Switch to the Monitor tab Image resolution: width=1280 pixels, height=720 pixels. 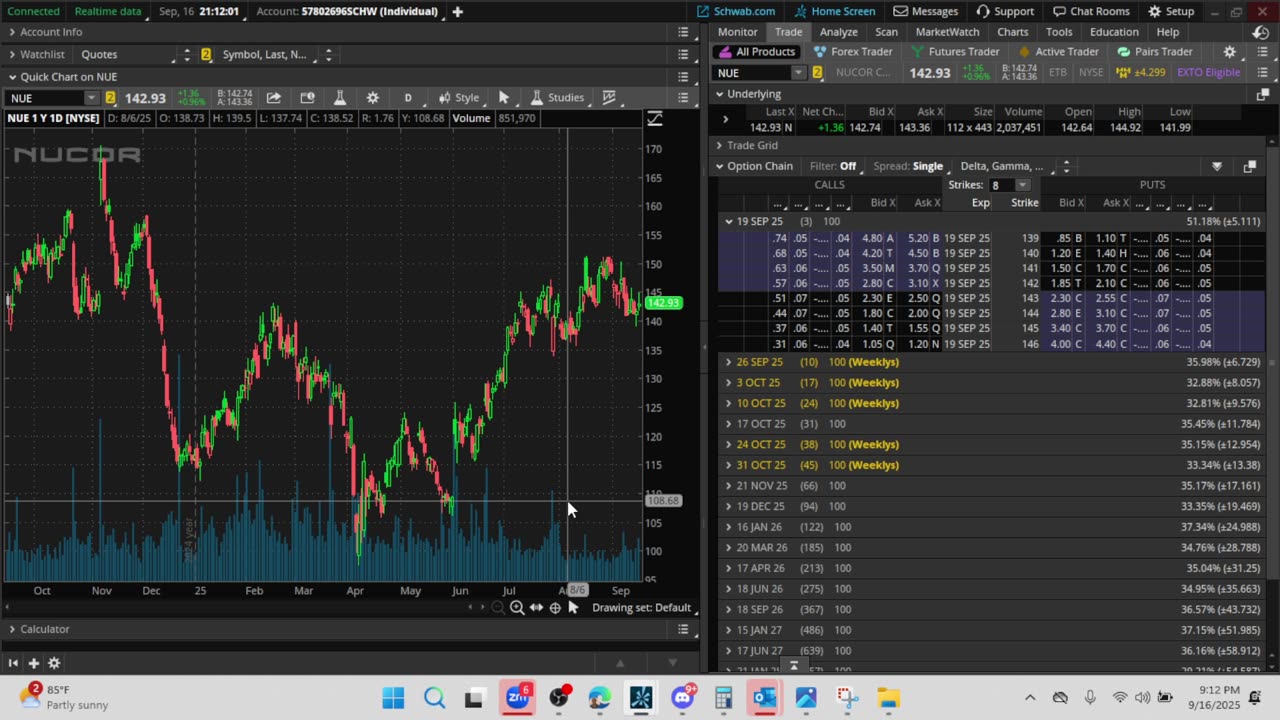click(738, 32)
